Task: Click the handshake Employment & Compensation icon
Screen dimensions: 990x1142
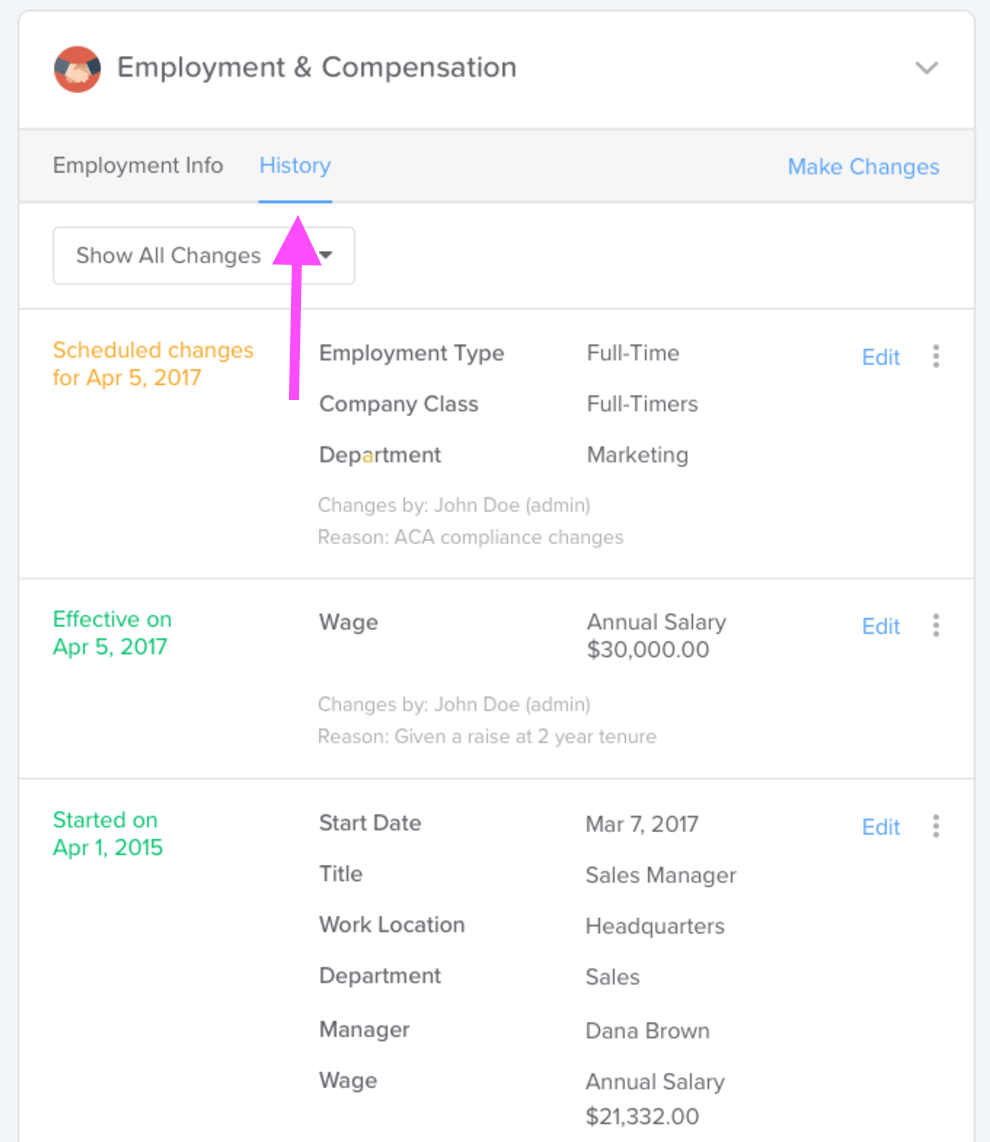Action: [x=77, y=68]
